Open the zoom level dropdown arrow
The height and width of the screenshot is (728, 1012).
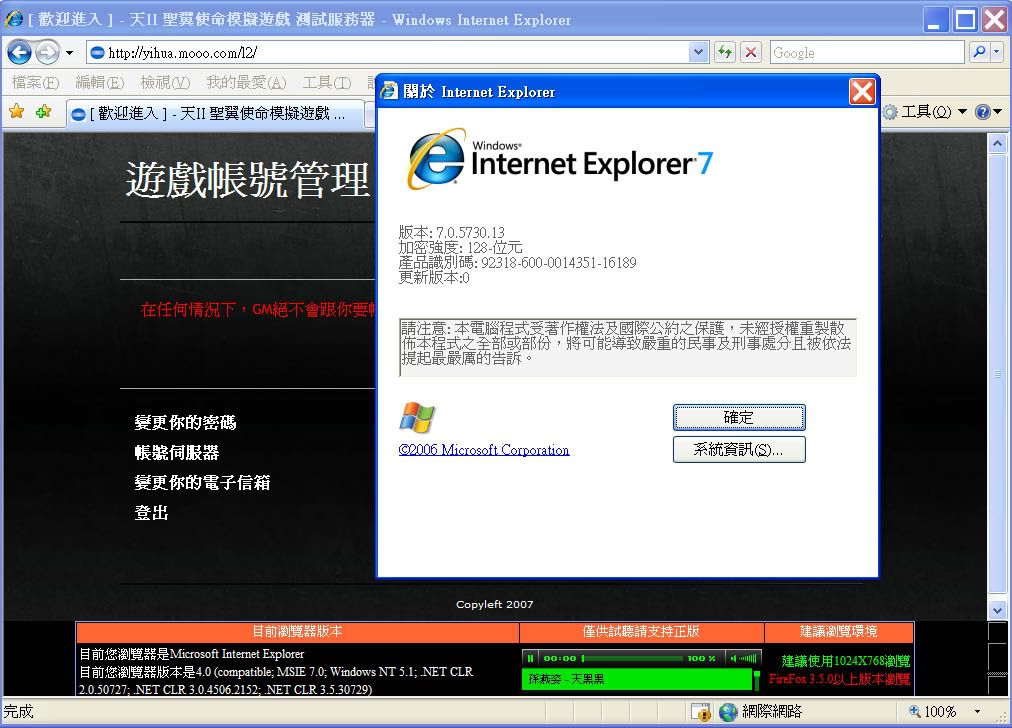977,712
